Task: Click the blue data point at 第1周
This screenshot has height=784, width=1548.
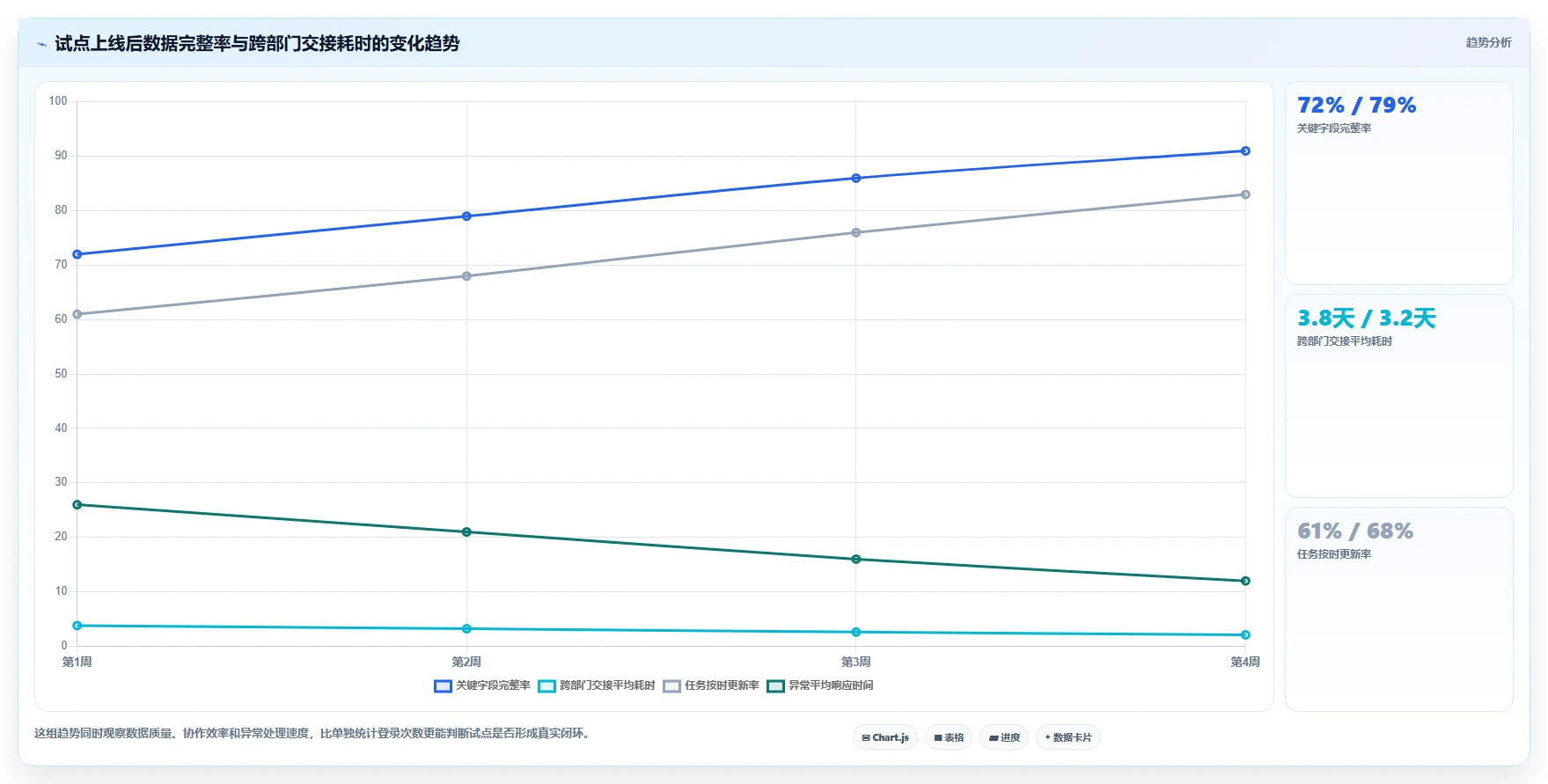Action: (x=77, y=254)
